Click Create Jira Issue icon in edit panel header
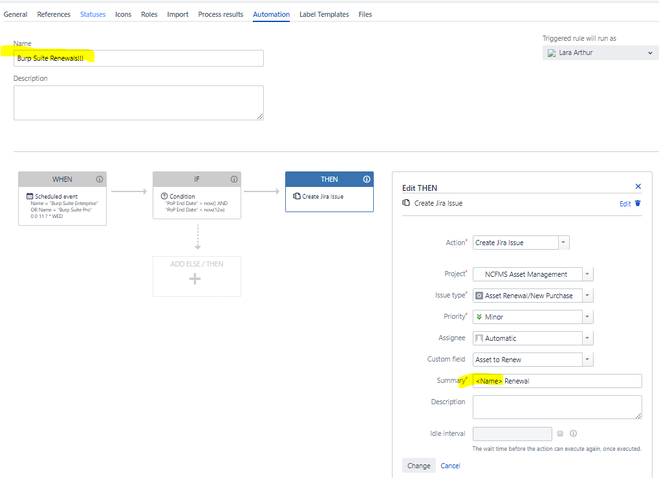The height and width of the screenshot is (478, 659). [406, 203]
